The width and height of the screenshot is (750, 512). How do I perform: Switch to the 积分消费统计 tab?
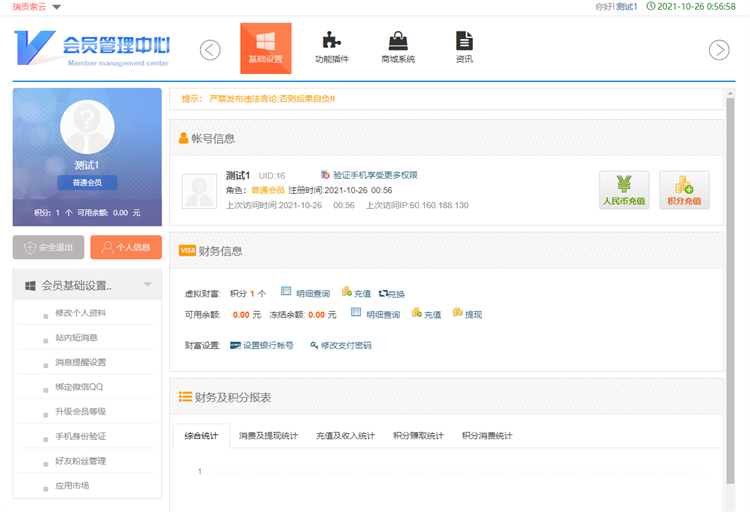tap(487, 436)
